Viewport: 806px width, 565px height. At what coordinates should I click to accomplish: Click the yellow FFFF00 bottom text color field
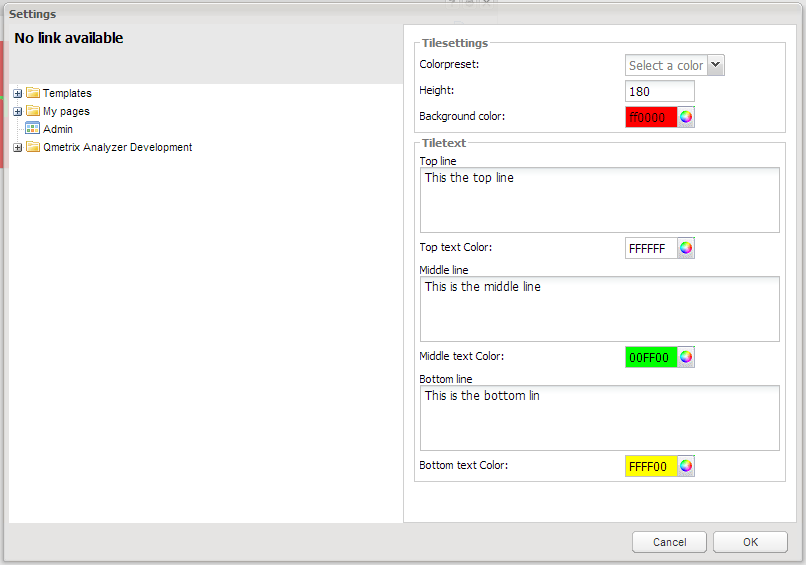click(x=651, y=466)
